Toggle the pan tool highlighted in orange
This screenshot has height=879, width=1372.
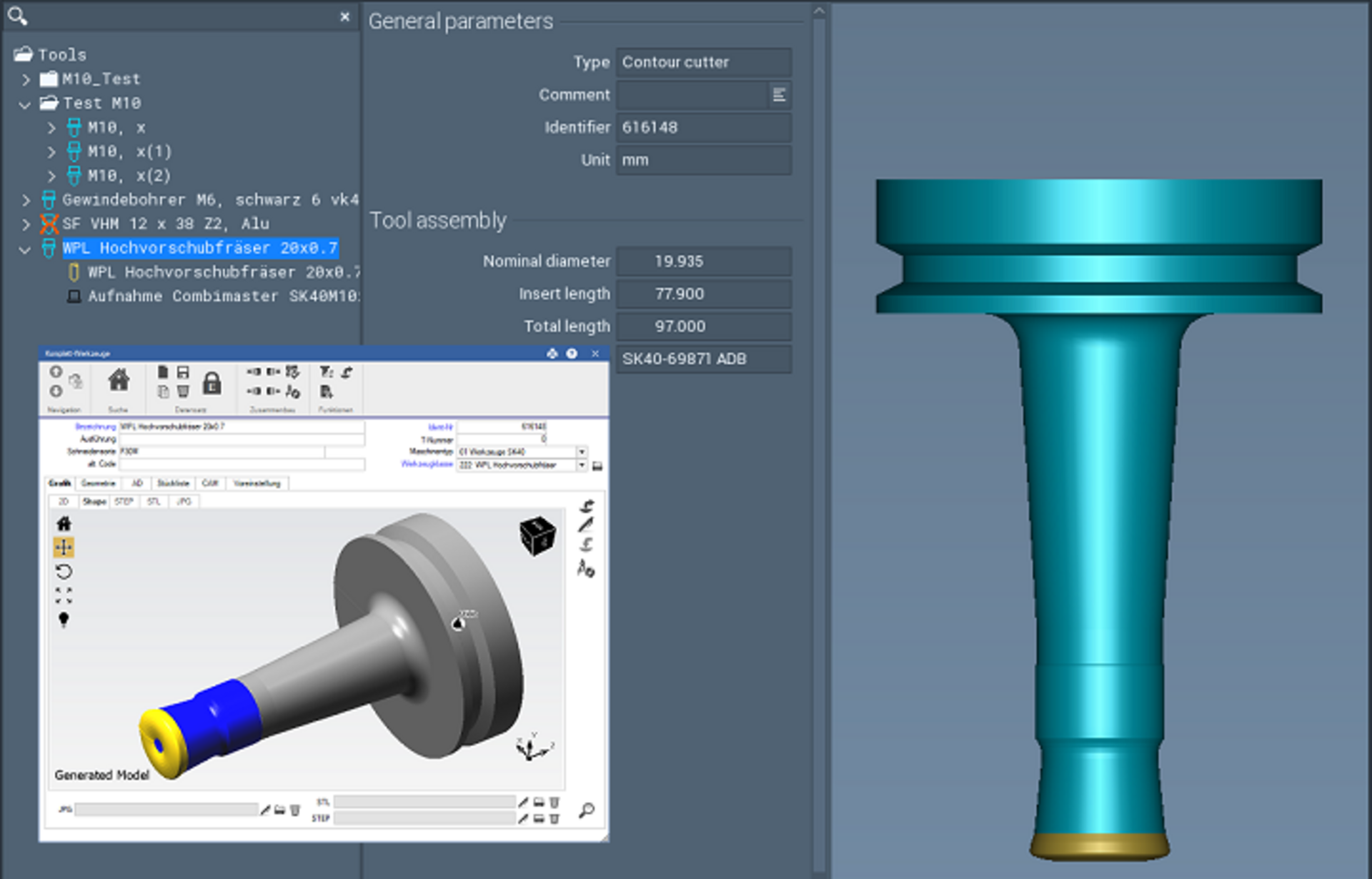click(x=64, y=547)
